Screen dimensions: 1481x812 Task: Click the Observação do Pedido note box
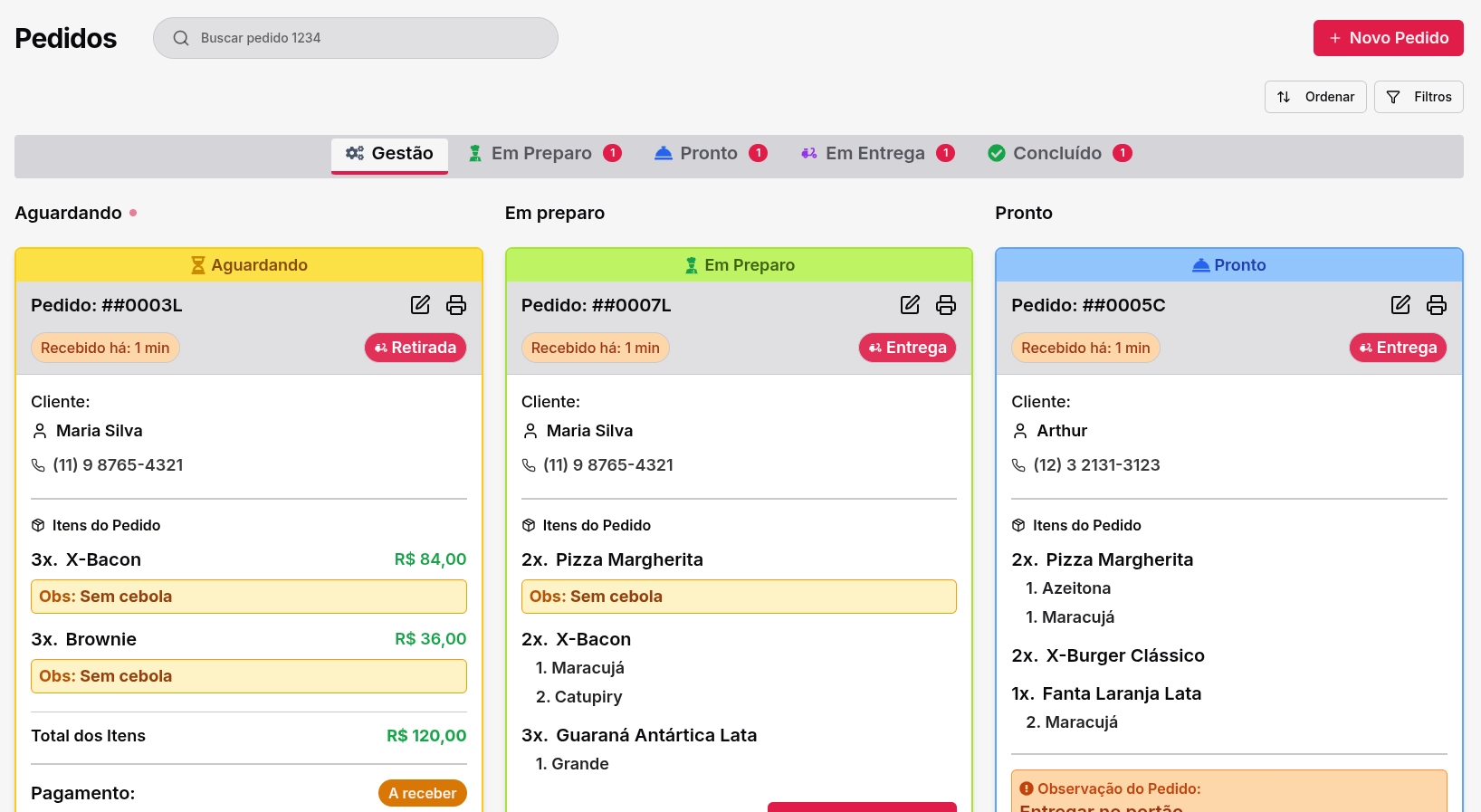(1229, 791)
